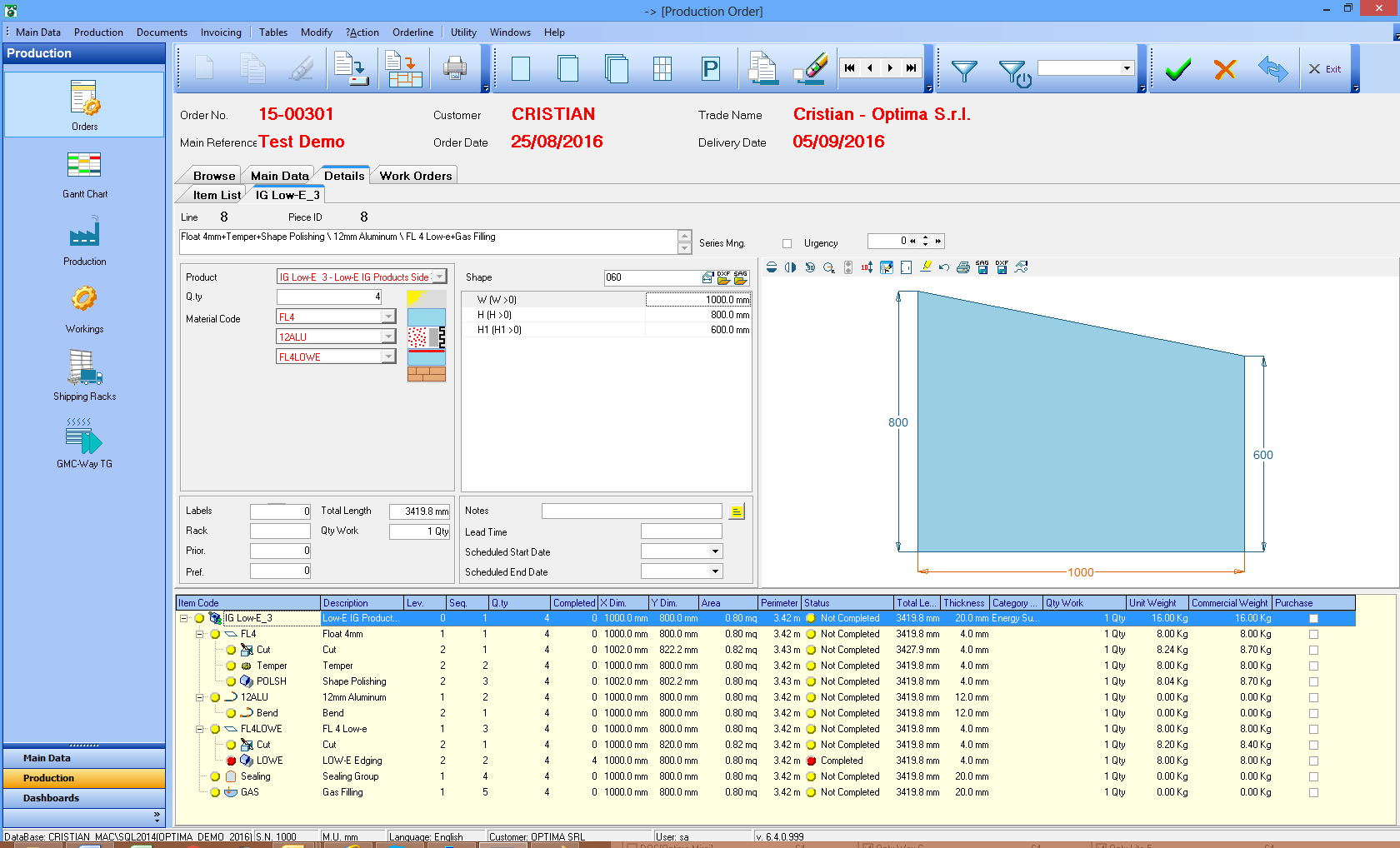Click the undo arrow in shape toolbar
1400x848 pixels.
[944, 267]
